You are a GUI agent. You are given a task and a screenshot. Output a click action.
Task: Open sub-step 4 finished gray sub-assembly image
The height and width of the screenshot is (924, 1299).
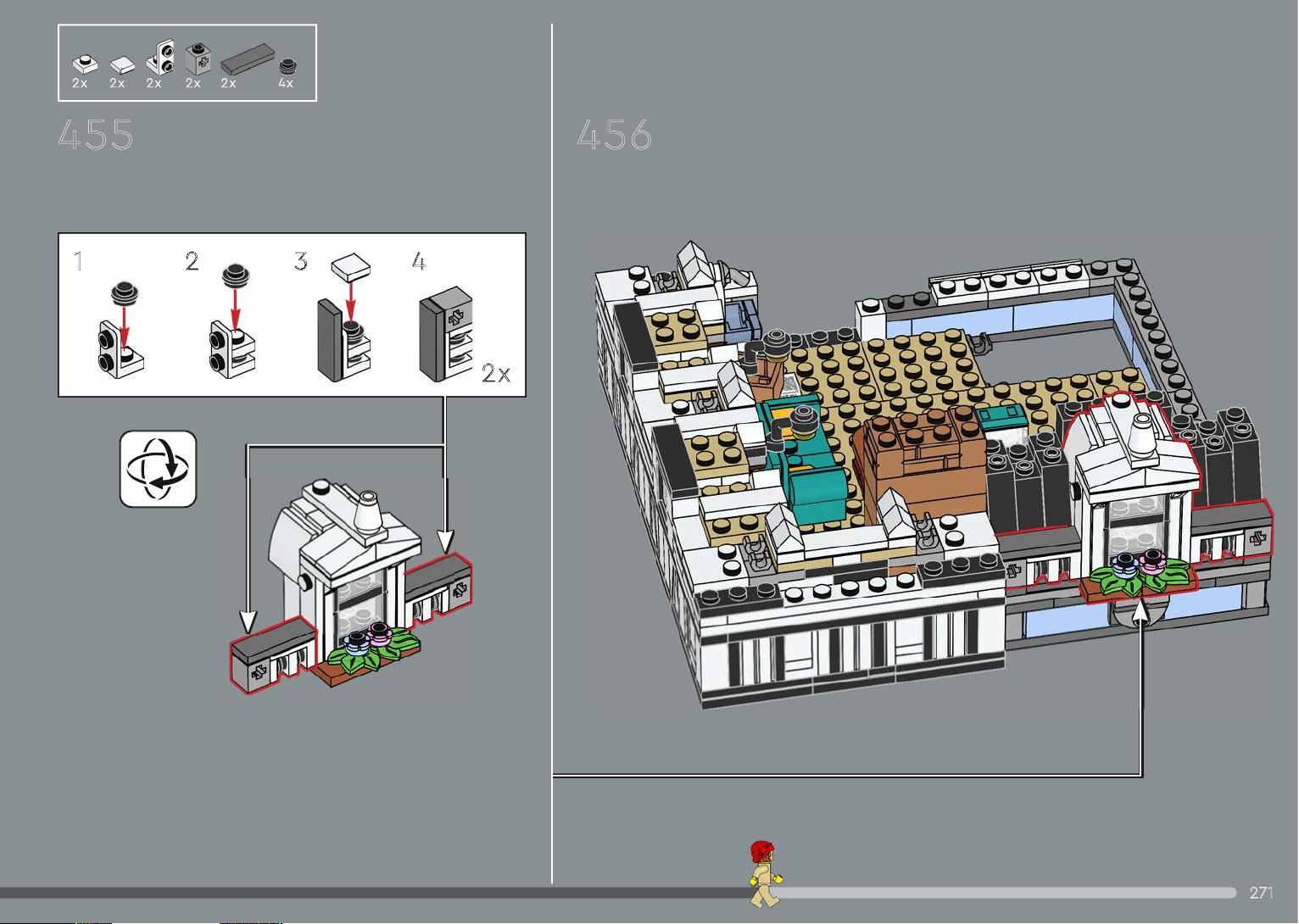coord(445,334)
